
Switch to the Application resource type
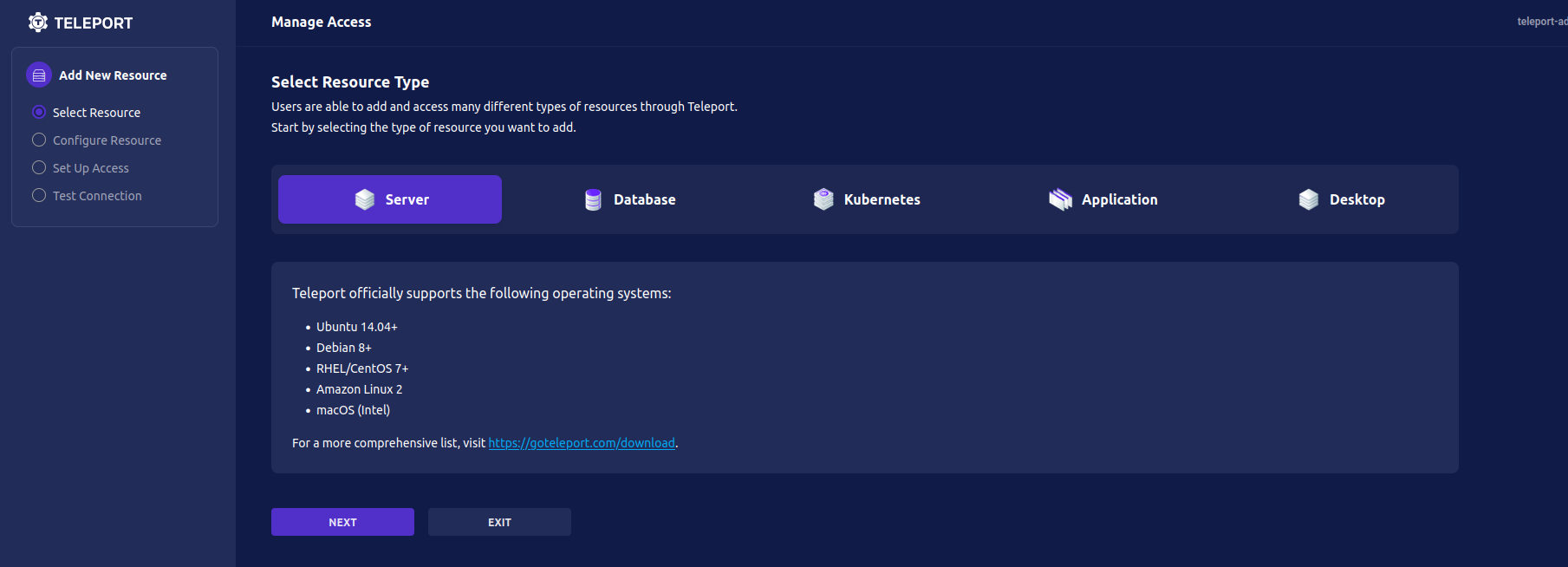coord(1103,199)
